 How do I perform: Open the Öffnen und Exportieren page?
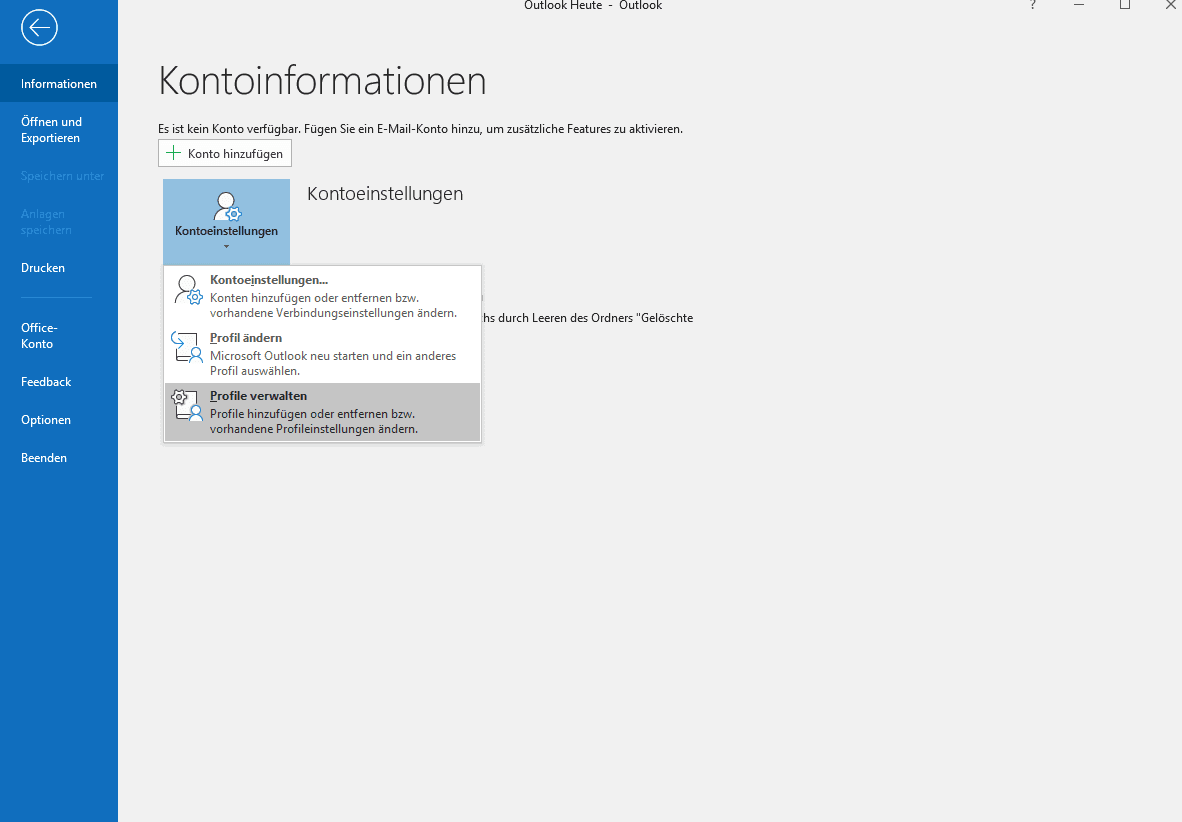pyautogui.click(x=59, y=130)
